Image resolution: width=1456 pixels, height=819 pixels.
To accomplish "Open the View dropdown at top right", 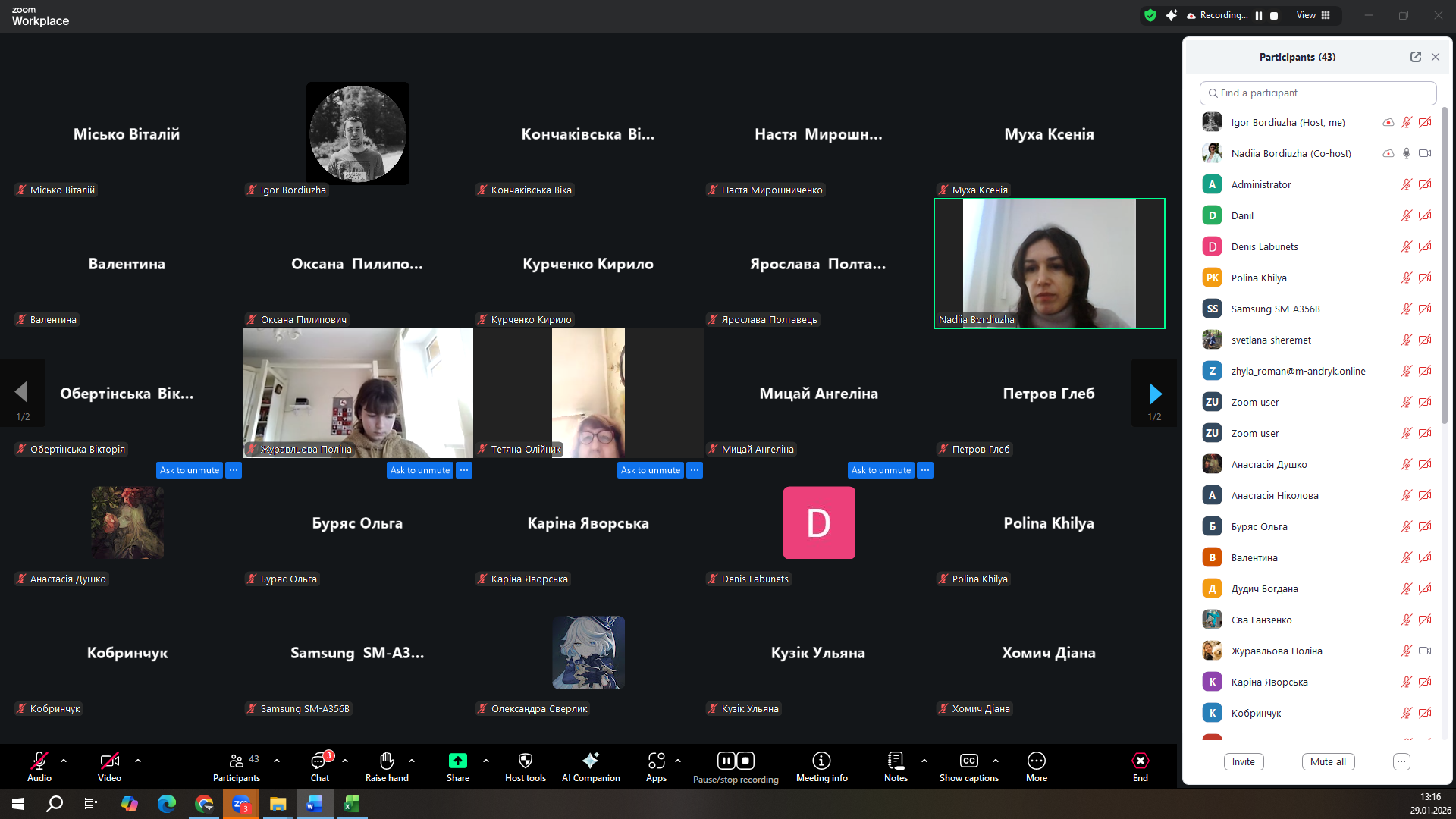I will pos(1313,15).
